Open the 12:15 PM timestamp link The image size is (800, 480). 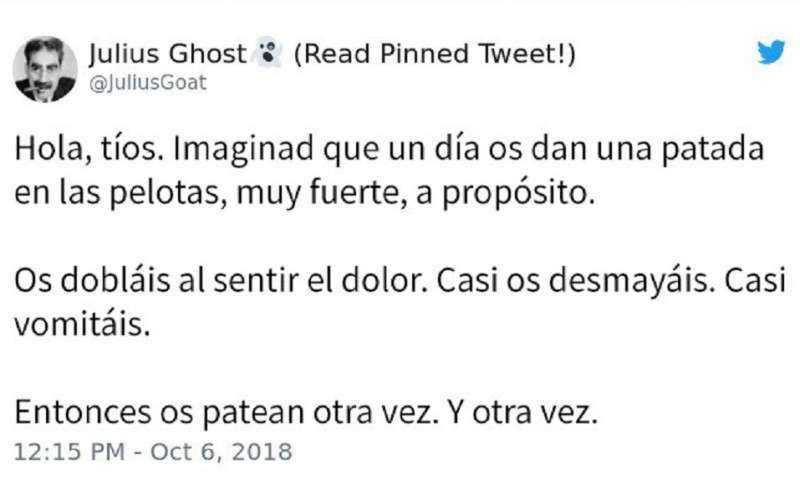[69, 452]
